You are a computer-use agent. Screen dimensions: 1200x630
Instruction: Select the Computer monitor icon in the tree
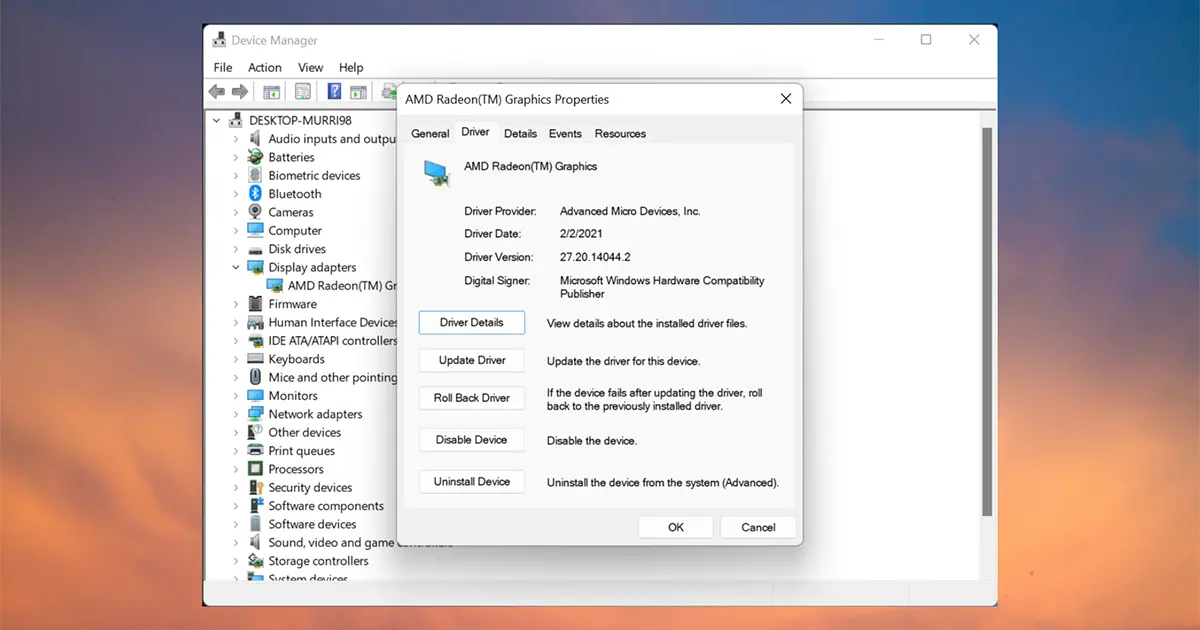(256, 230)
